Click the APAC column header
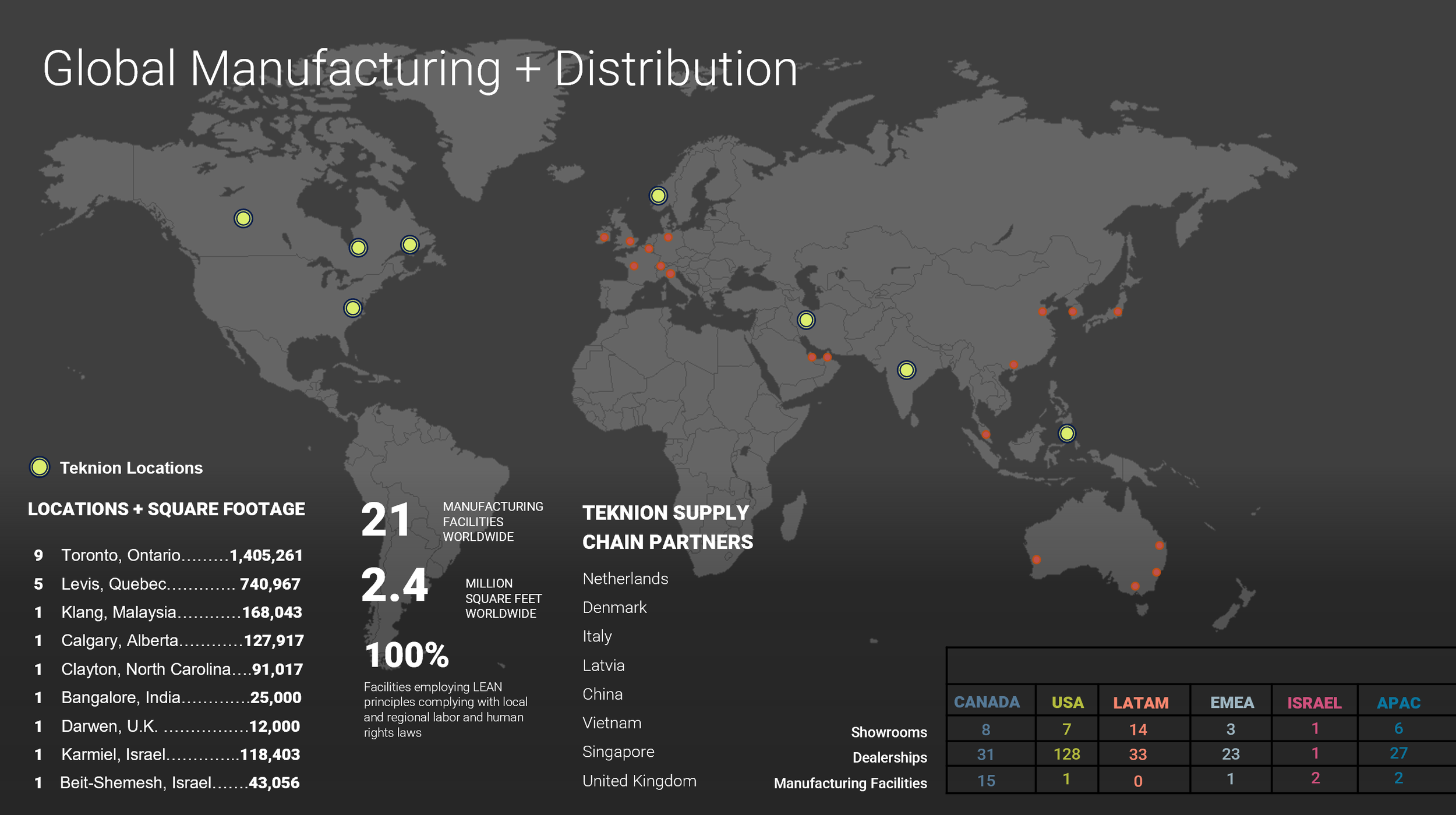1456x815 pixels. pos(1398,703)
